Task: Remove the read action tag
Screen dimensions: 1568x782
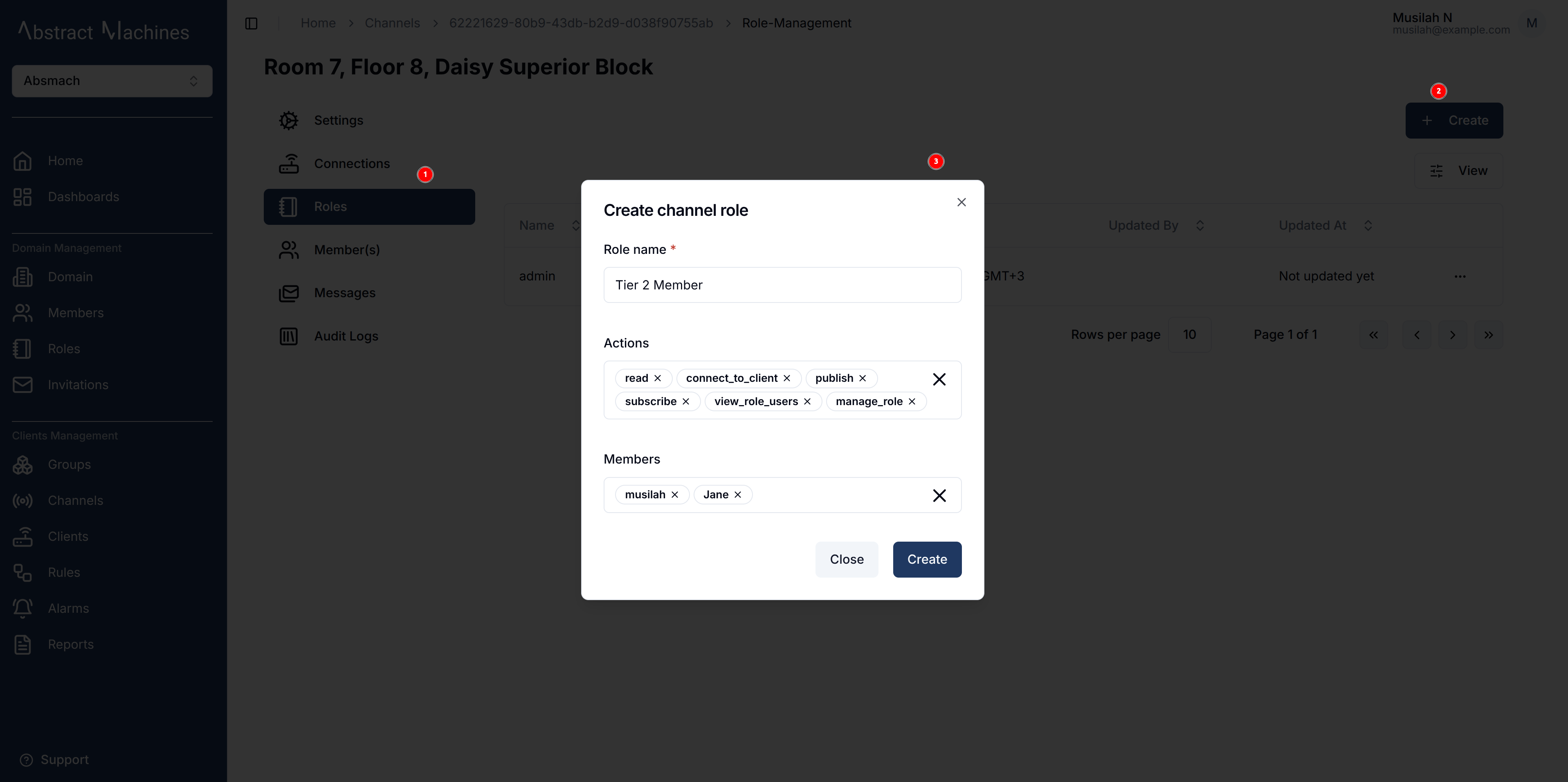Action: (x=657, y=378)
